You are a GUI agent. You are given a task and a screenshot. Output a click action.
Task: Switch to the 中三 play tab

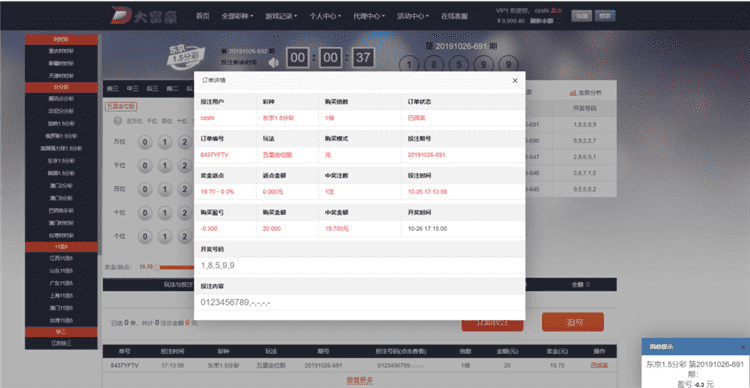[132, 88]
